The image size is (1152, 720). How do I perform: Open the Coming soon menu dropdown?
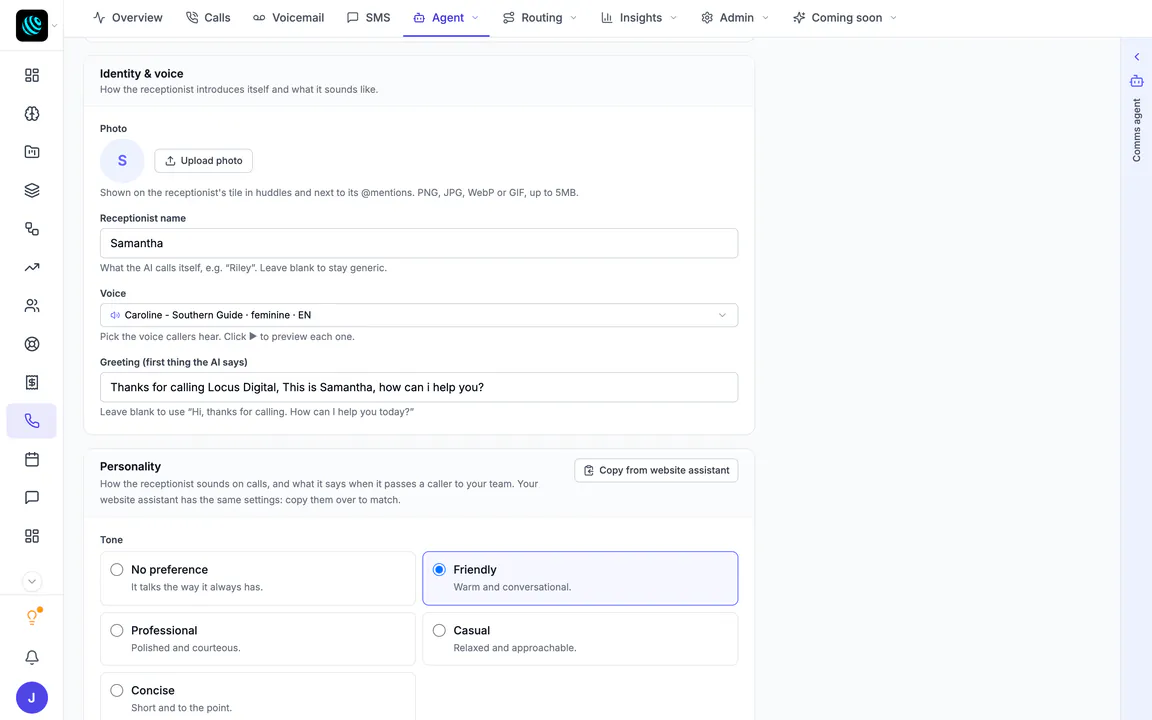point(845,18)
